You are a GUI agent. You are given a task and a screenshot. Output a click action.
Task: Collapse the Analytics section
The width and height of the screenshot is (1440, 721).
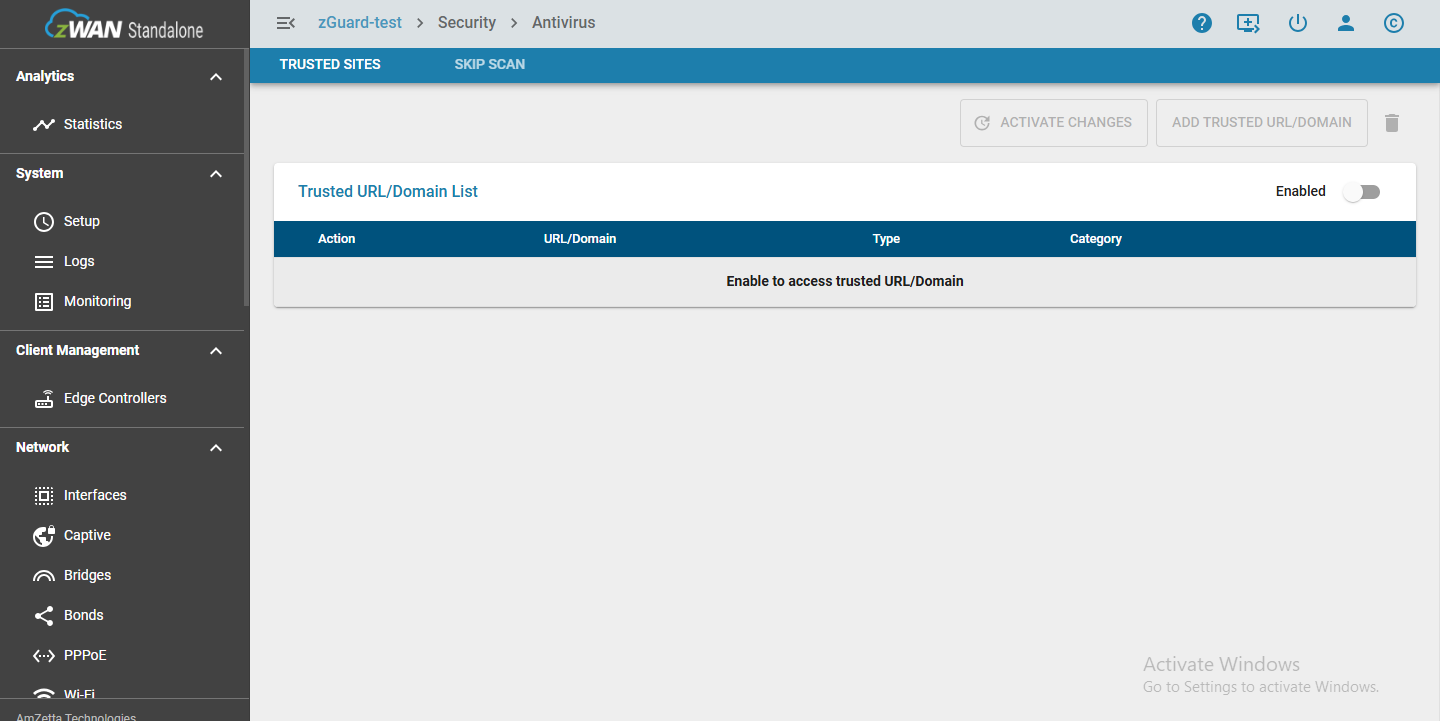215,76
